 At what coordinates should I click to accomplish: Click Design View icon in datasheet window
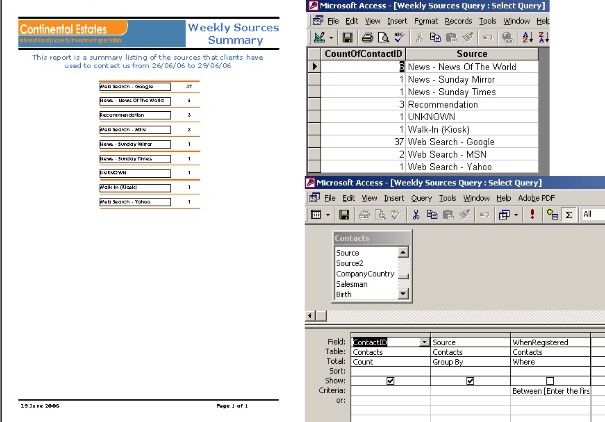(319, 37)
